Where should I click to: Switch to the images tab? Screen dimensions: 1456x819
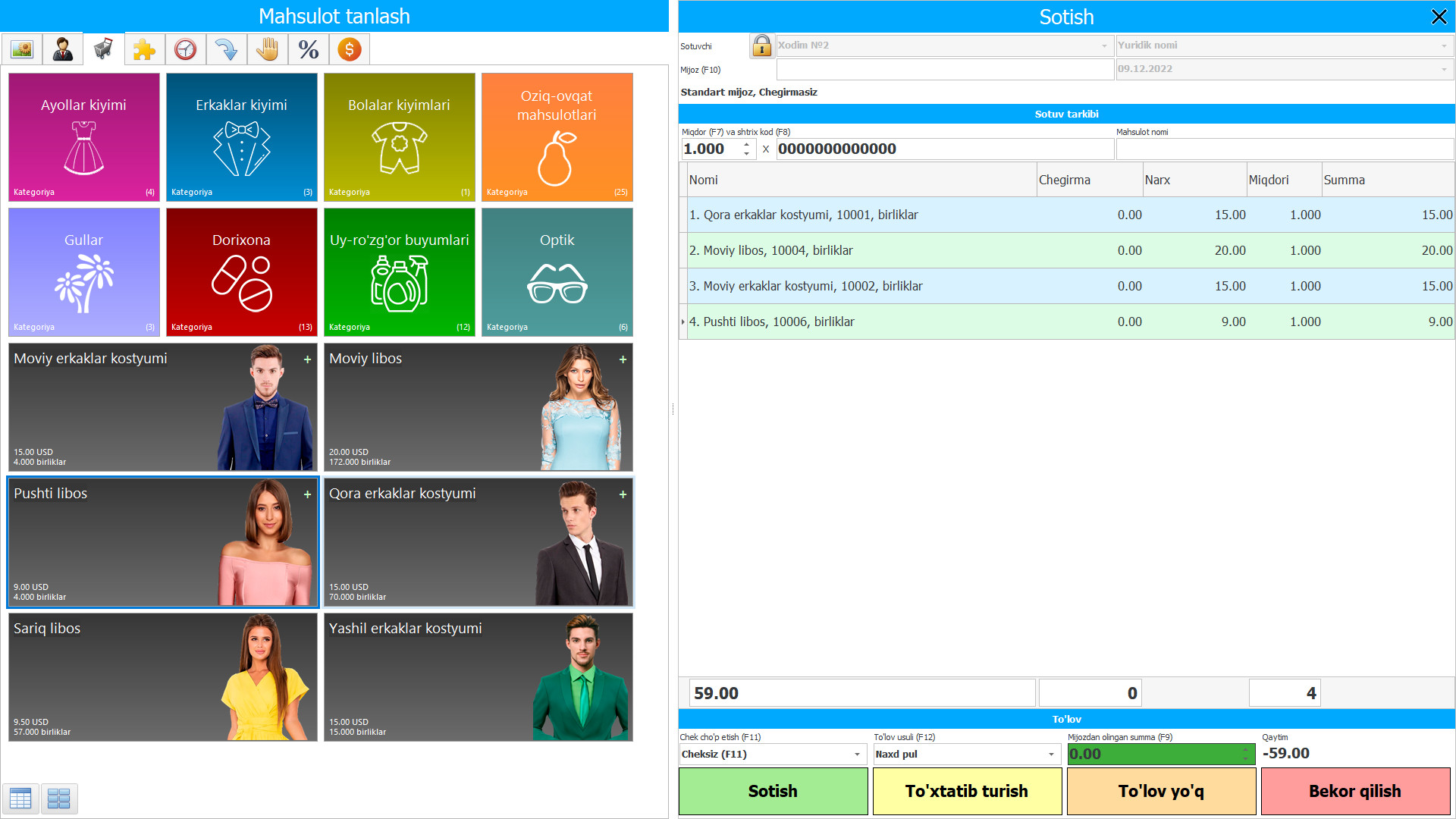[x=21, y=49]
